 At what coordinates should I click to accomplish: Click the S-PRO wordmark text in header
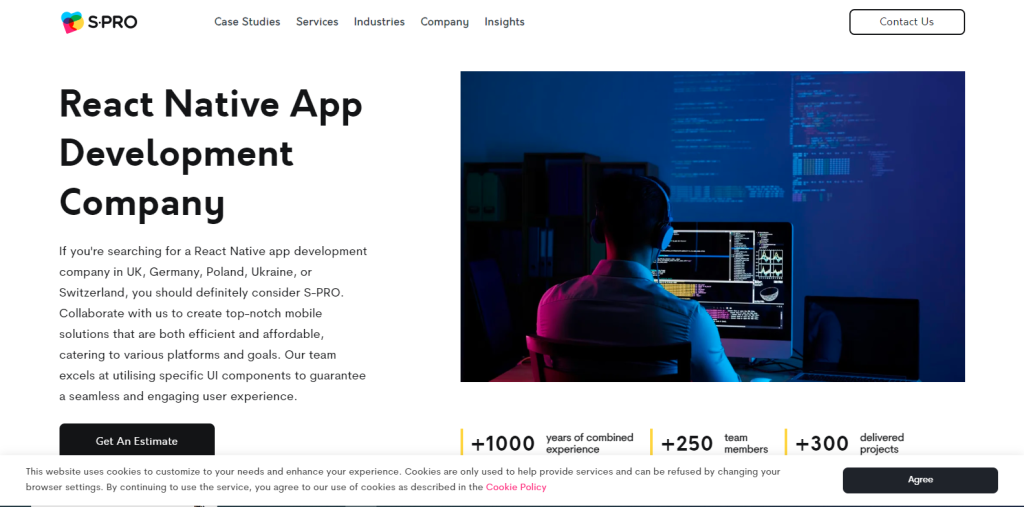coord(112,22)
